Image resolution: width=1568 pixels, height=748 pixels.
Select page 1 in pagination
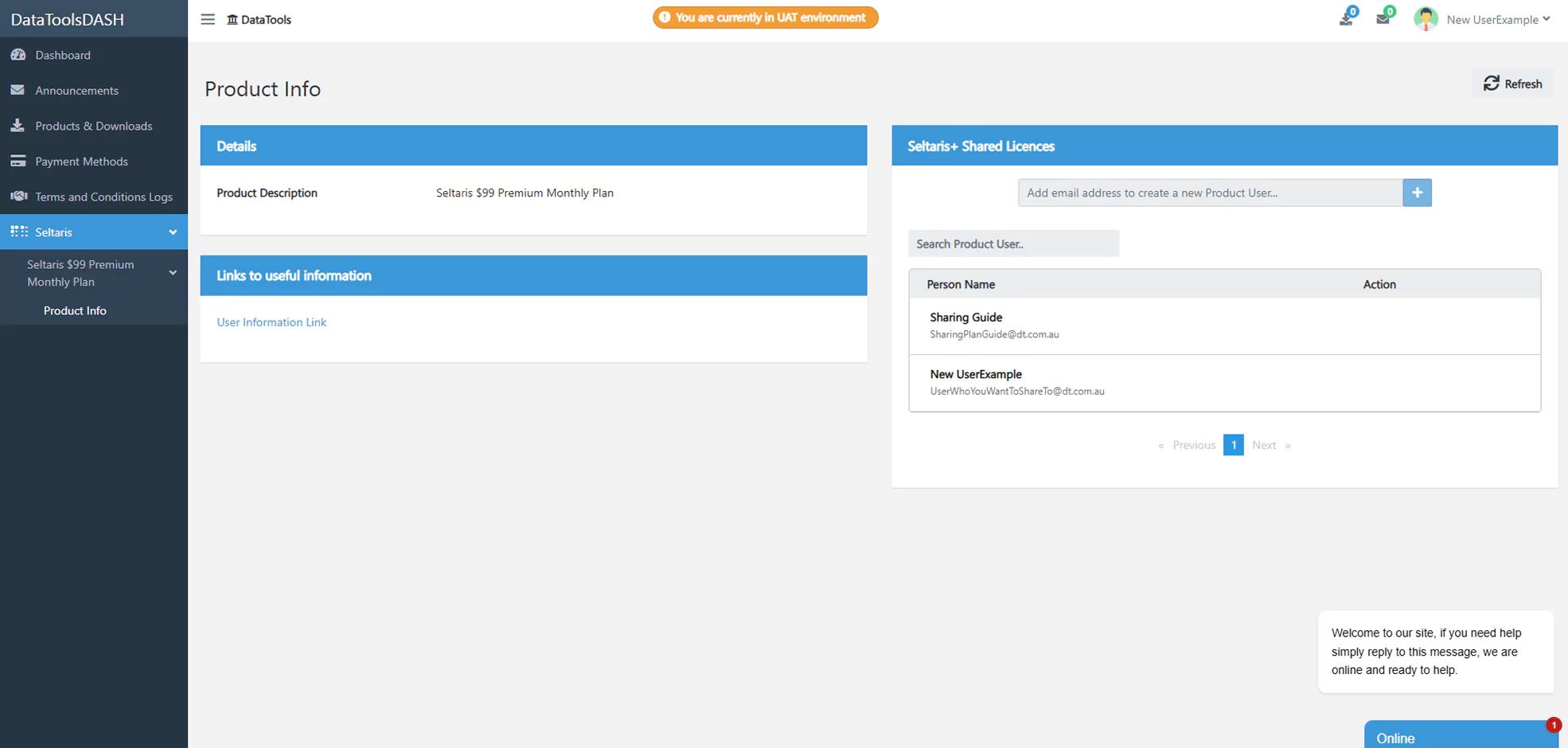point(1233,445)
